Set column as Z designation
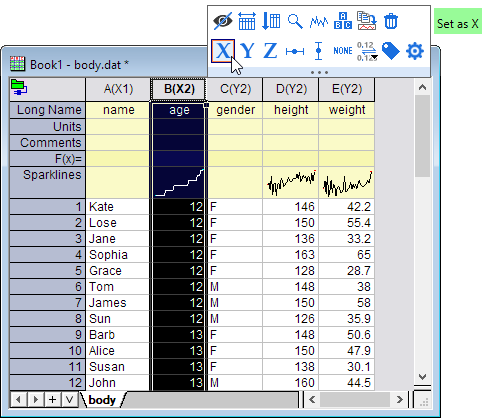This screenshot has width=503, height=418. pos(270,51)
